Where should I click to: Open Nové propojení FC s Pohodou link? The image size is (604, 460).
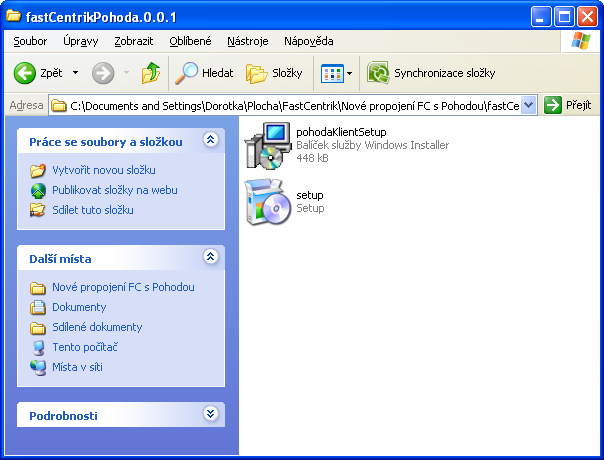123,287
